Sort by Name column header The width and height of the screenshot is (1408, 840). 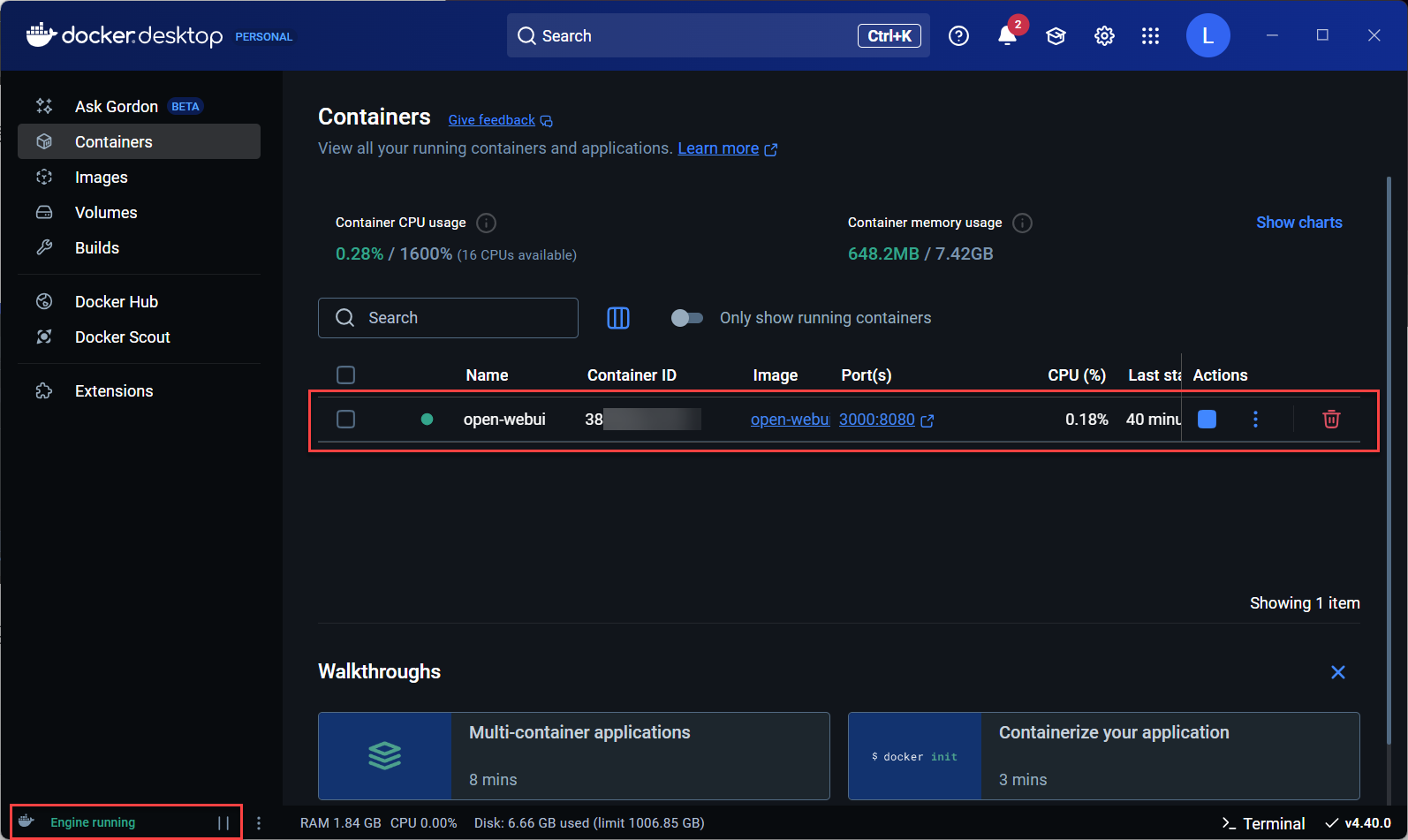click(x=487, y=375)
